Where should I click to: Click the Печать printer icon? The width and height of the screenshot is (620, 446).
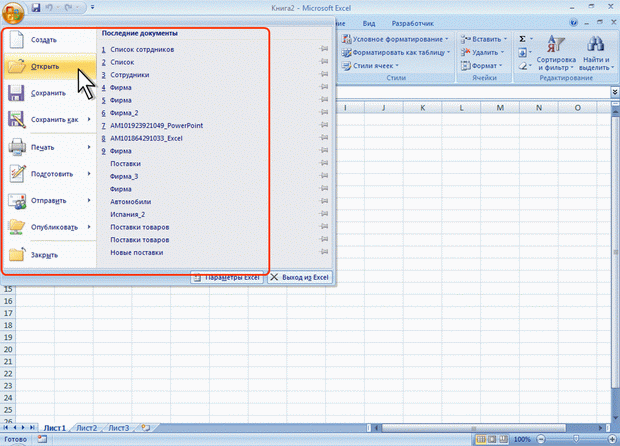17,147
